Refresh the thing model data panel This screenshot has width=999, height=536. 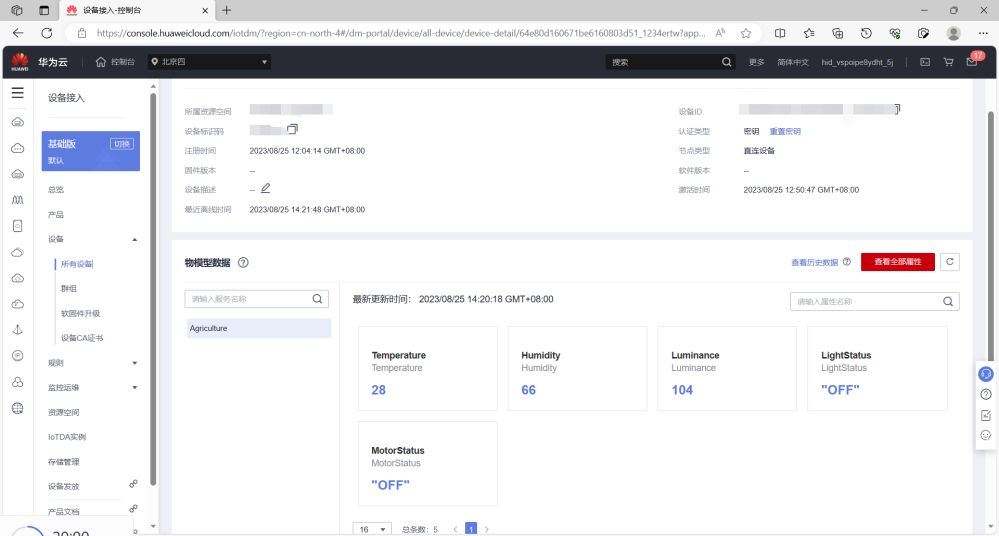point(950,262)
